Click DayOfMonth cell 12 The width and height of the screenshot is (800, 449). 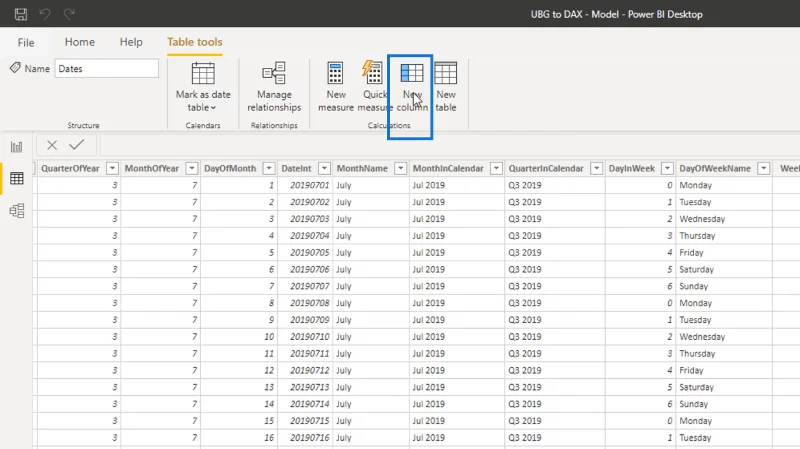coord(269,370)
